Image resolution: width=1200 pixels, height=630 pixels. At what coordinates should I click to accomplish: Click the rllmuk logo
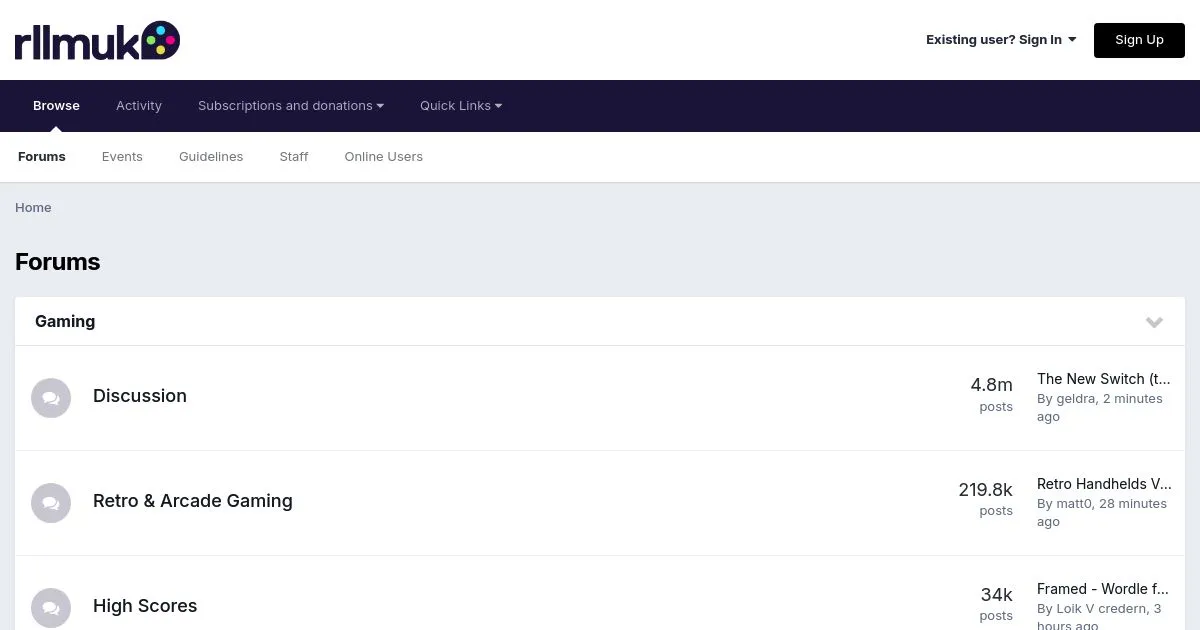[x=97, y=40]
